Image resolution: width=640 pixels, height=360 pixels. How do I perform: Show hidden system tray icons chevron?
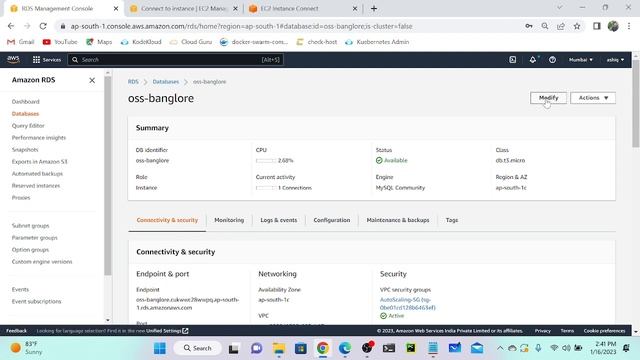pos(500,348)
